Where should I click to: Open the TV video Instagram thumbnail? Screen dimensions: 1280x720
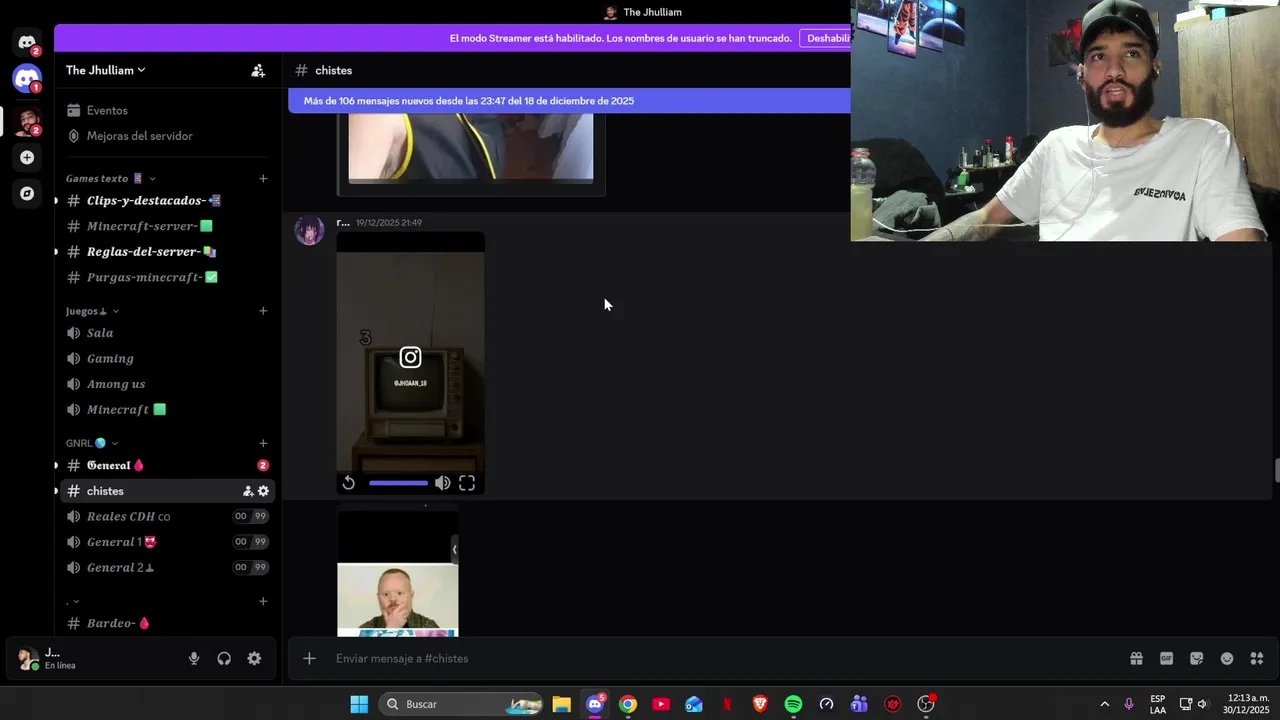click(411, 363)
